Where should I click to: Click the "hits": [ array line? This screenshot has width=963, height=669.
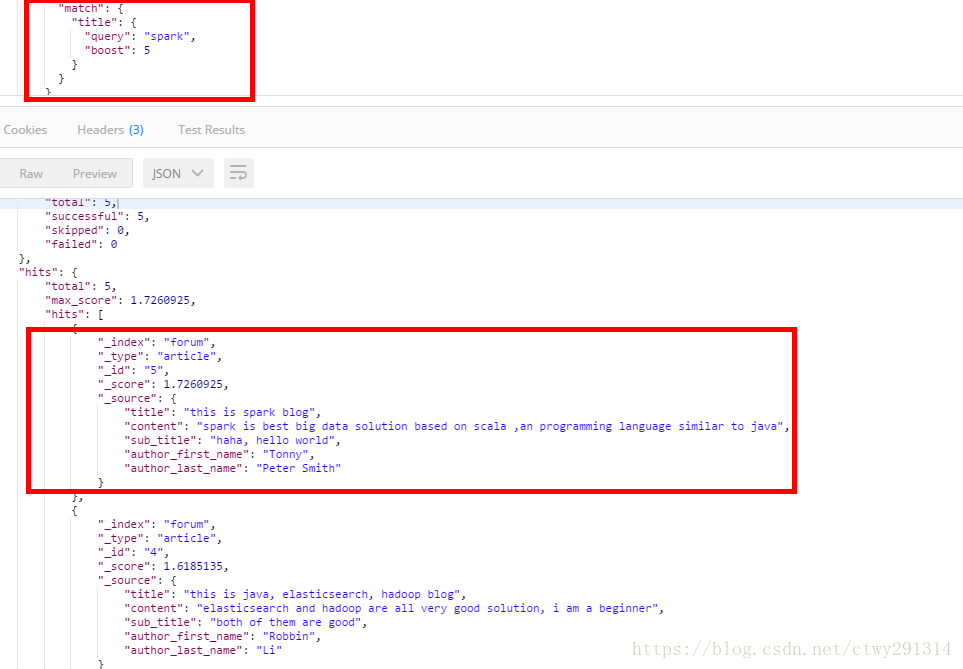74,315
